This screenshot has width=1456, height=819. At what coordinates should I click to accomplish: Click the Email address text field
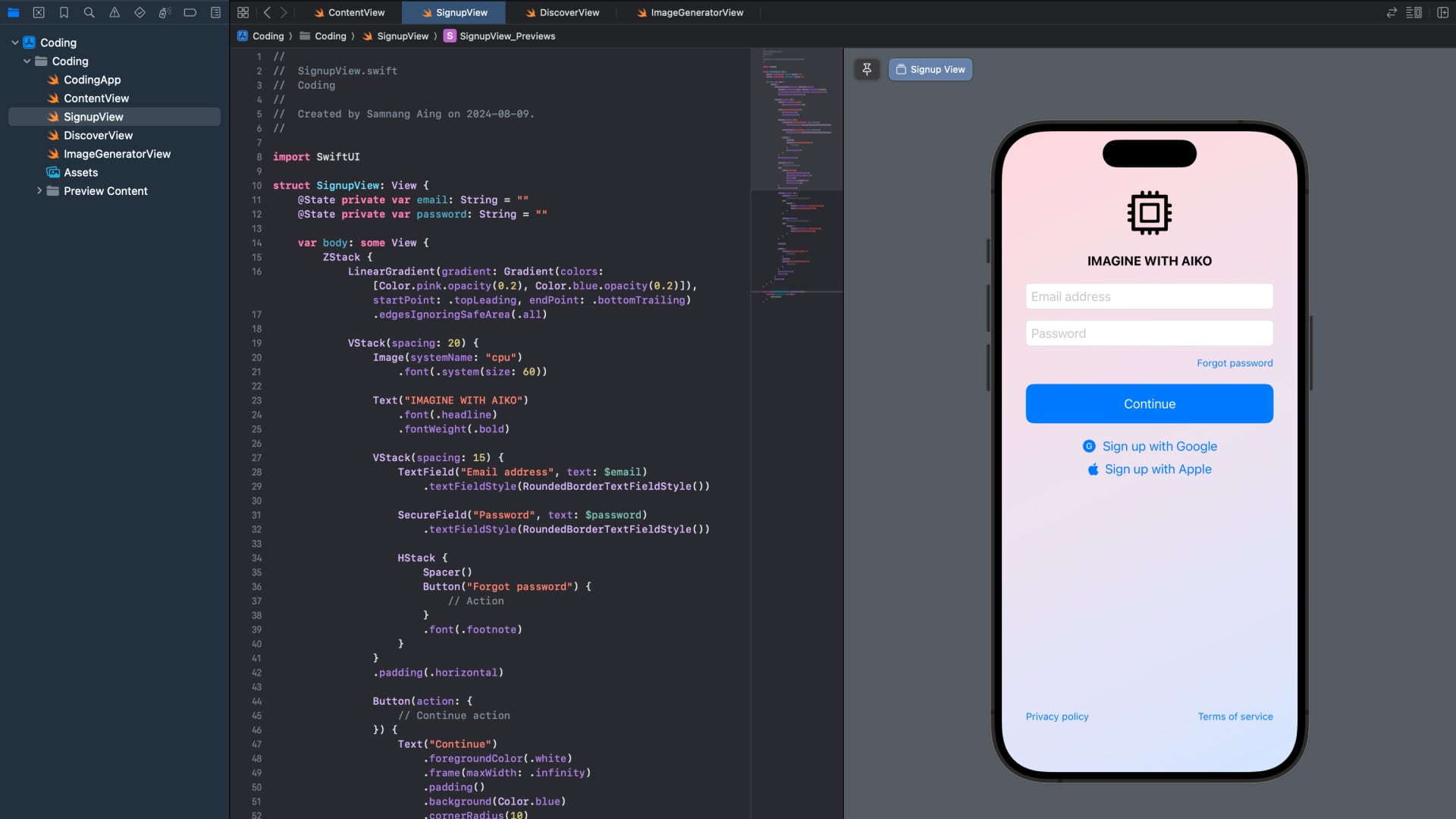1149,297
